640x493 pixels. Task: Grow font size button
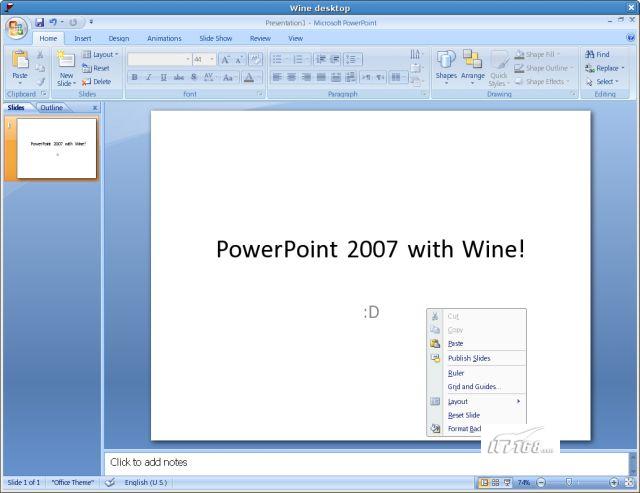click(x=225, y=60)
